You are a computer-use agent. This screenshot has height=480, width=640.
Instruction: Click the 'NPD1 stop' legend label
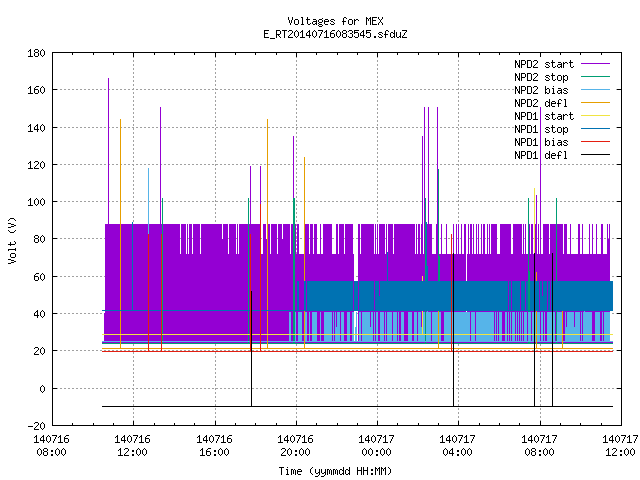coord(541,129)
